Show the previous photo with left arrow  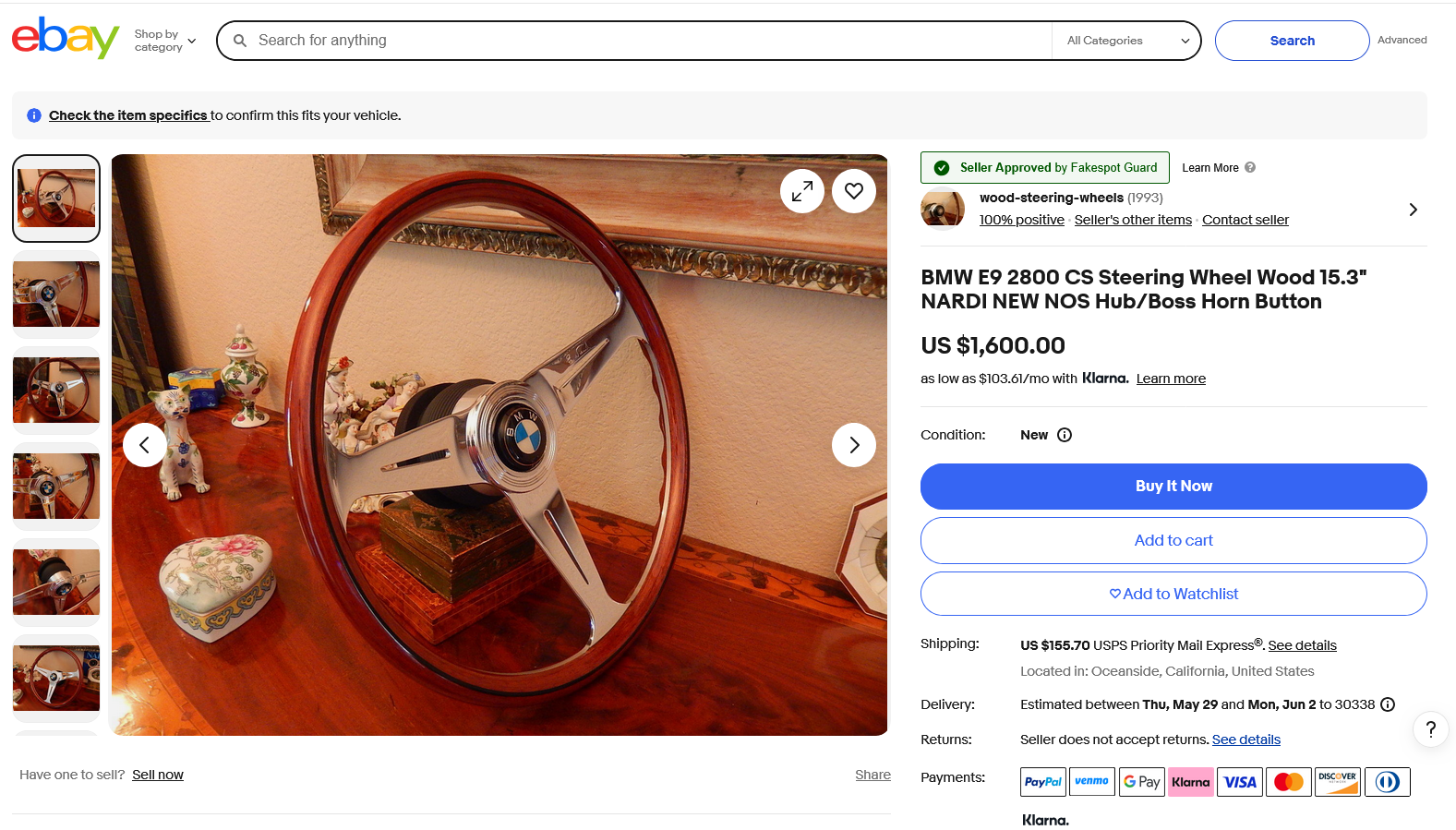(x=145, y=445)
